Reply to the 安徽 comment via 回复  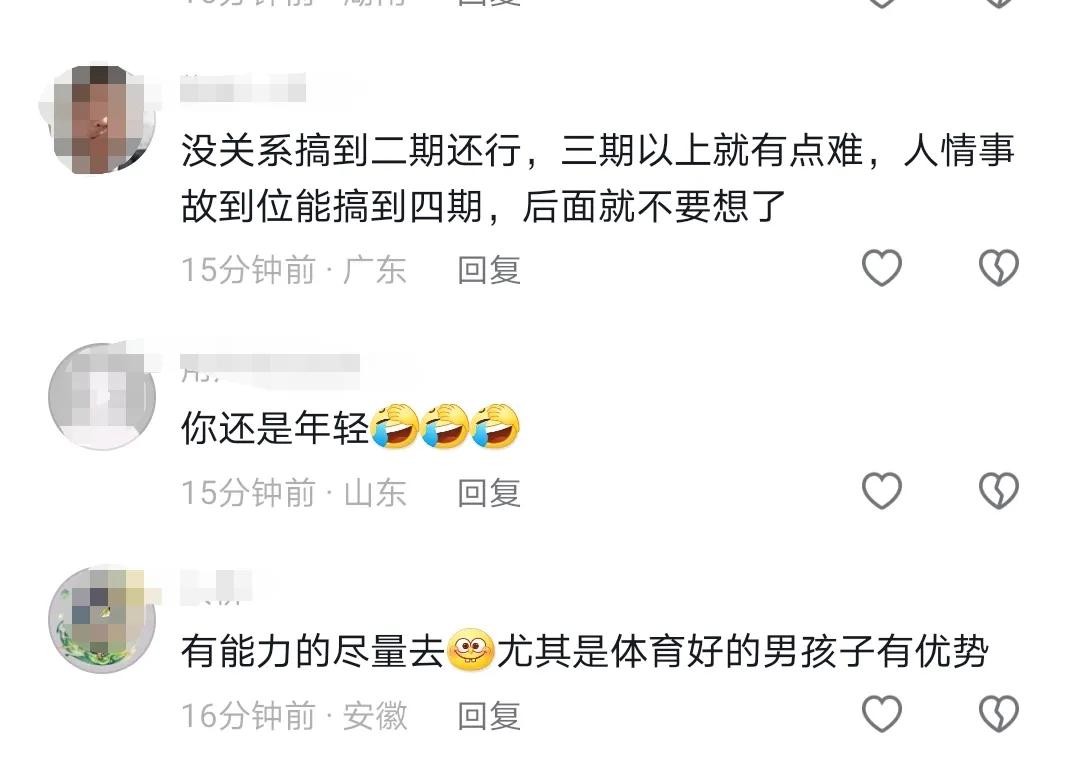pyautogui.click(x=489, y=716)
